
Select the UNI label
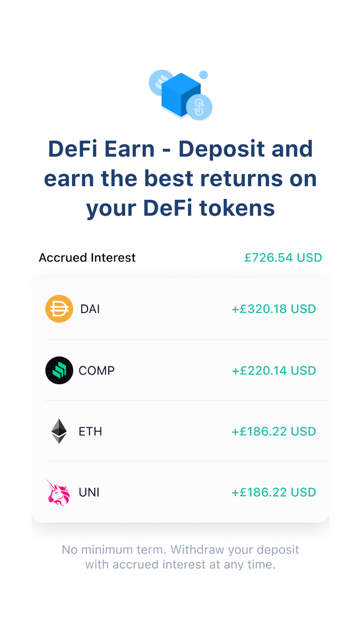(x=89, y=493)
